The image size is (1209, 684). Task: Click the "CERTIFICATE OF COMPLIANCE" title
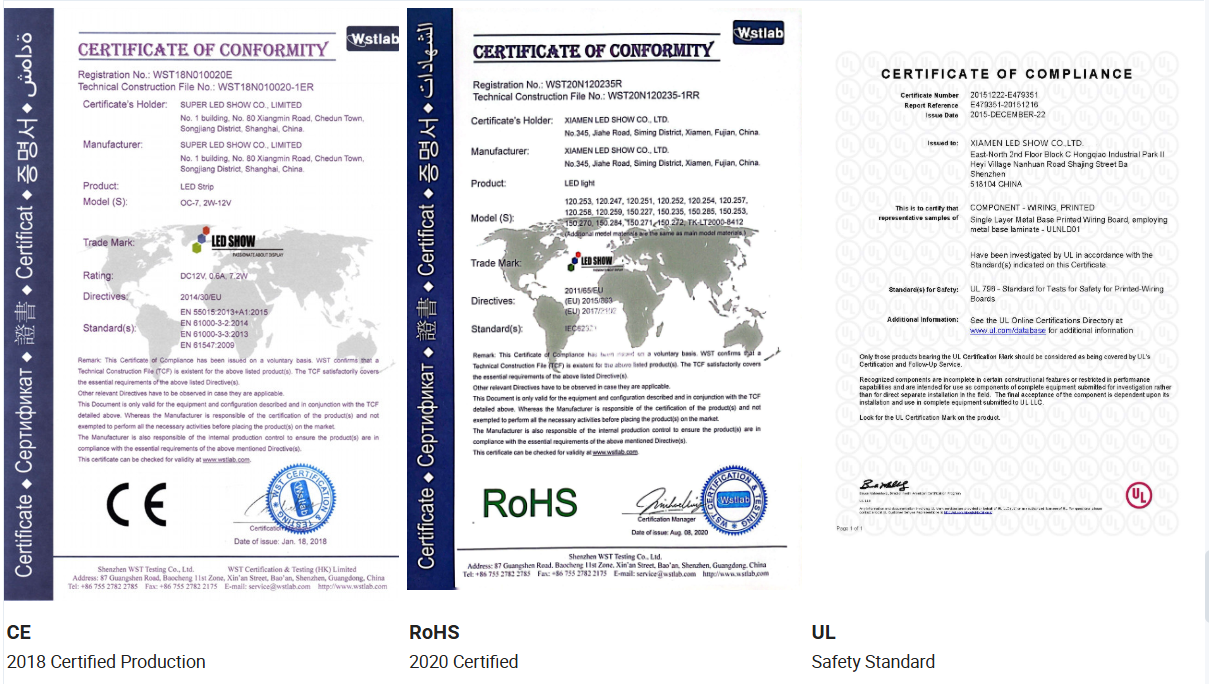pyautogui.click(x=1007, y=74)
